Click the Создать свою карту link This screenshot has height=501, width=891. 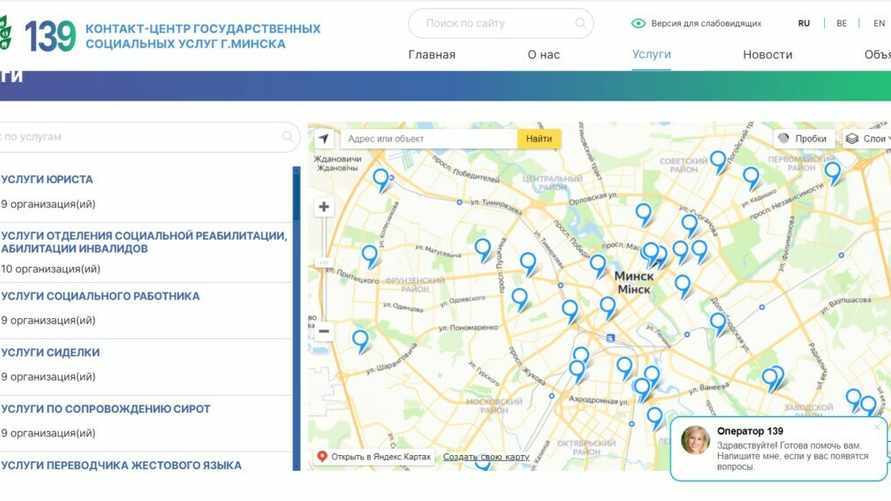pyautogui.click(x=486, y=457)
